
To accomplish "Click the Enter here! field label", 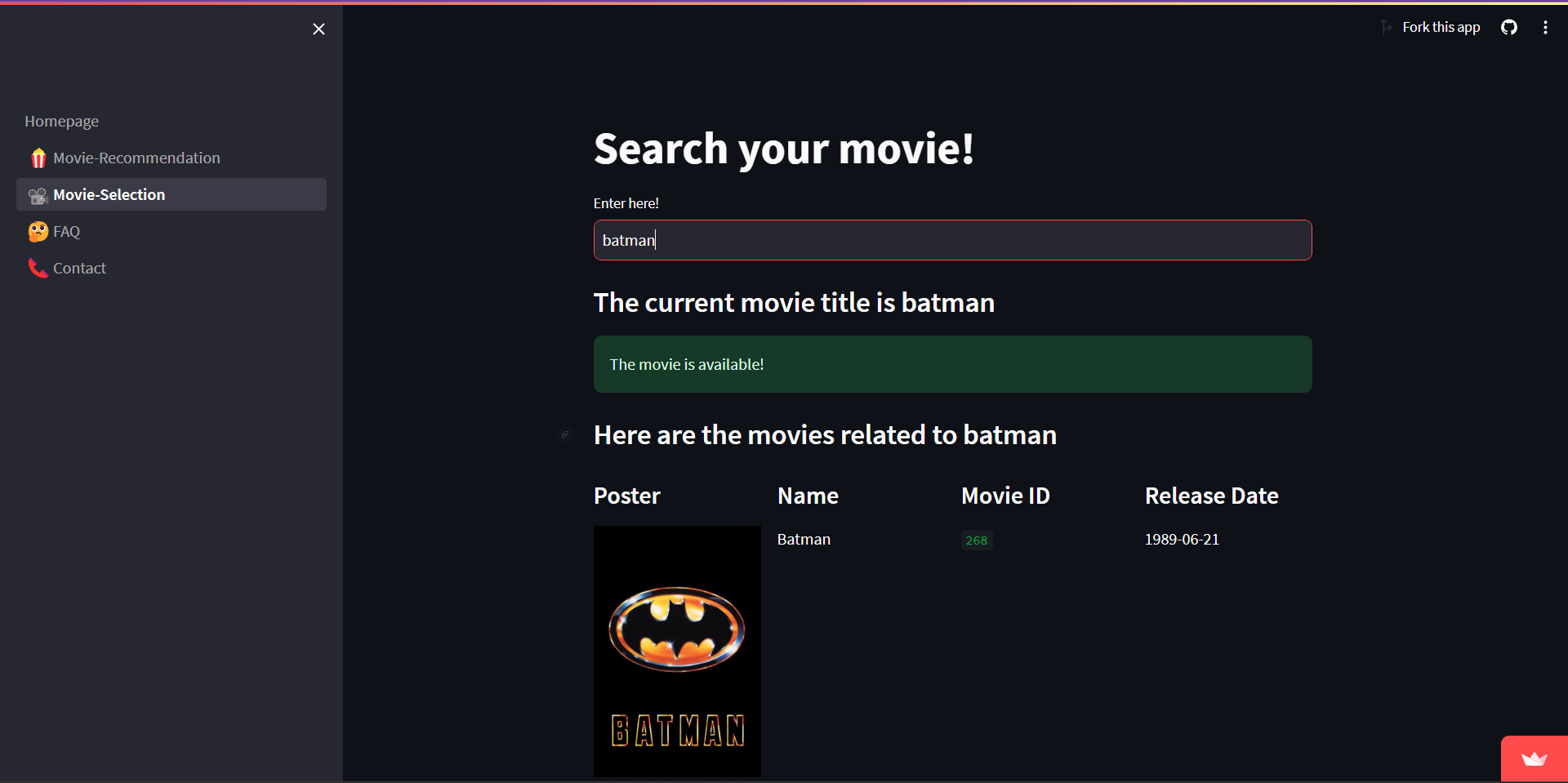I will [626, 203].
